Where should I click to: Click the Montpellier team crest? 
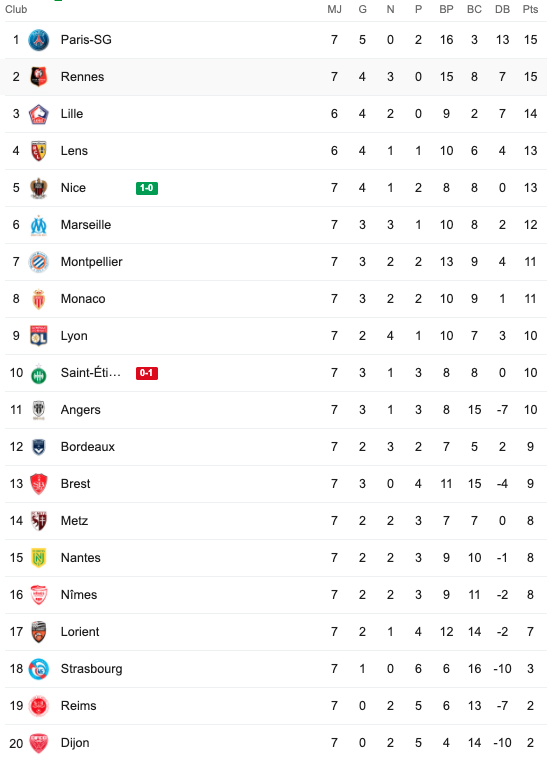pyautogui.click(x=39, y=262)
